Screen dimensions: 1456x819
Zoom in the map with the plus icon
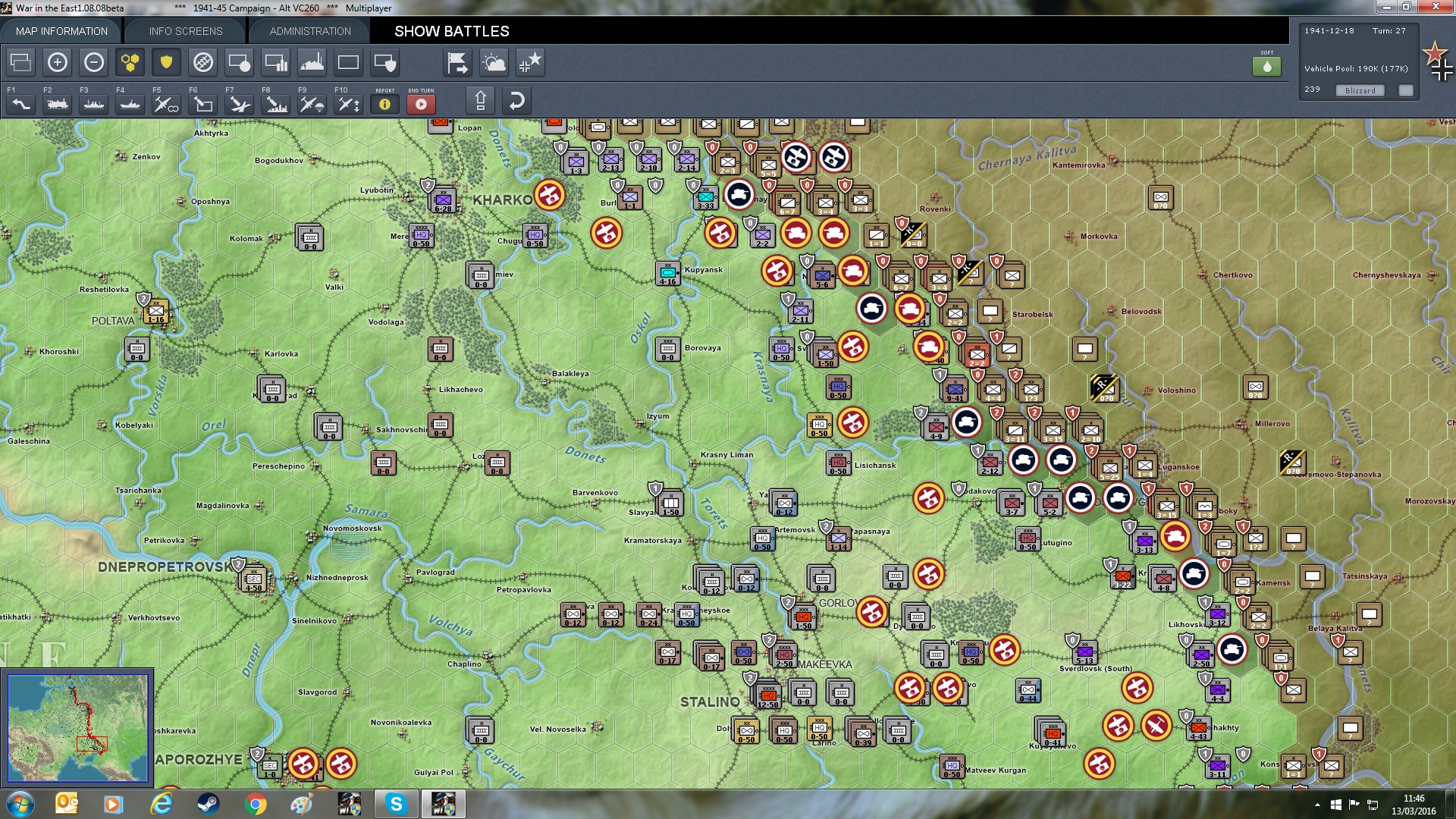click(58, 62)
